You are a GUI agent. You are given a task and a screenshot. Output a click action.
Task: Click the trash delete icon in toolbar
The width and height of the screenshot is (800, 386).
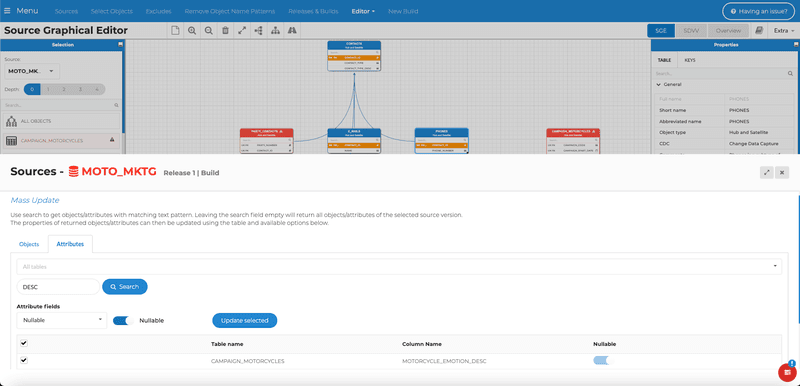(x=226, y=31)
